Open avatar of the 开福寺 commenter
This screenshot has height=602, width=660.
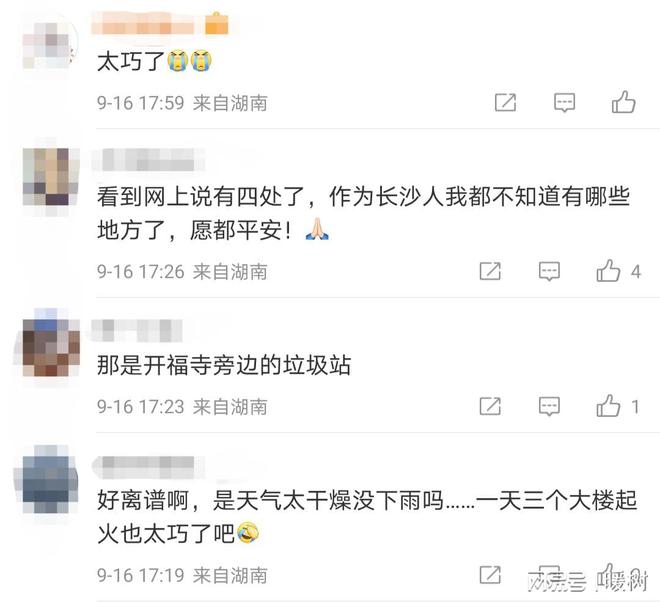point(51,343)
